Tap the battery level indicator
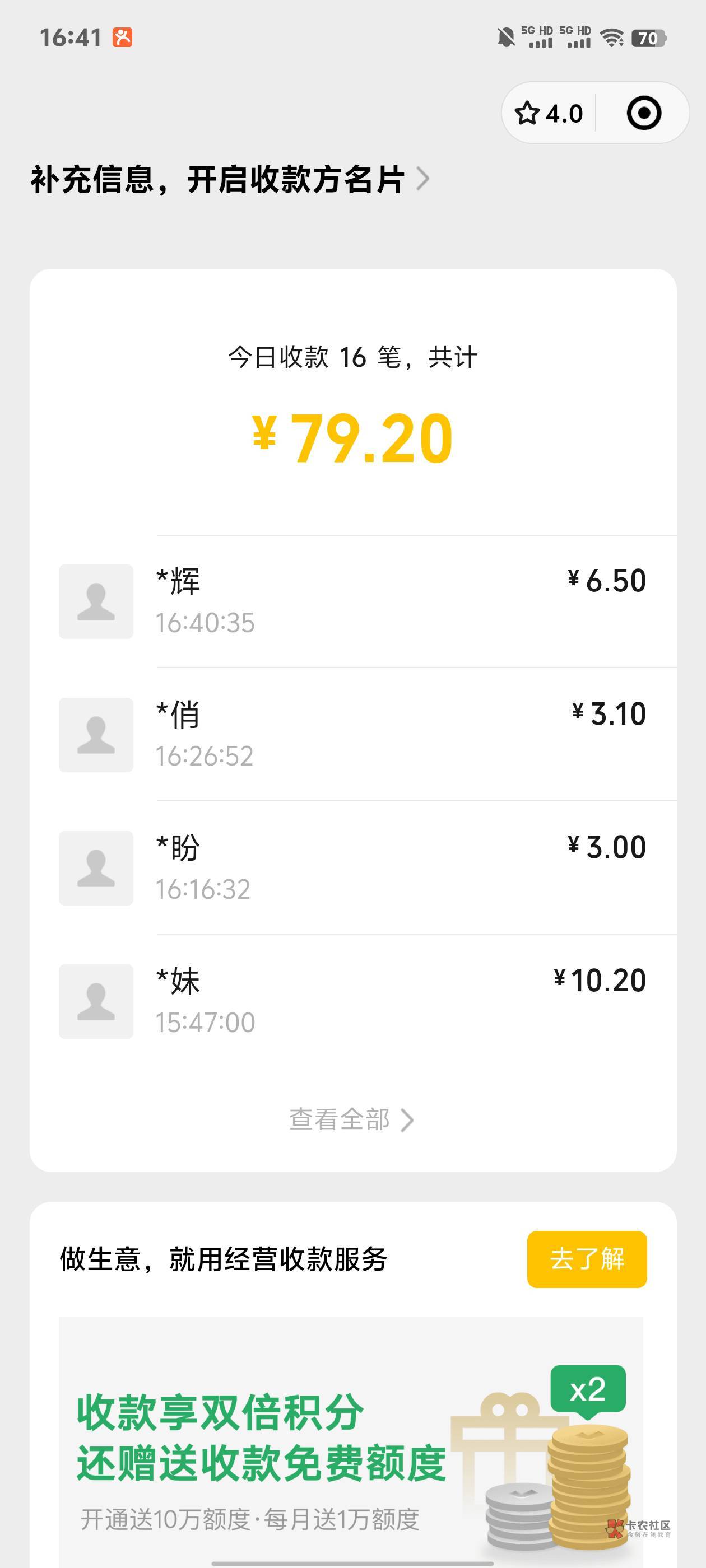The image size is (706, 1568). [649, 38]
